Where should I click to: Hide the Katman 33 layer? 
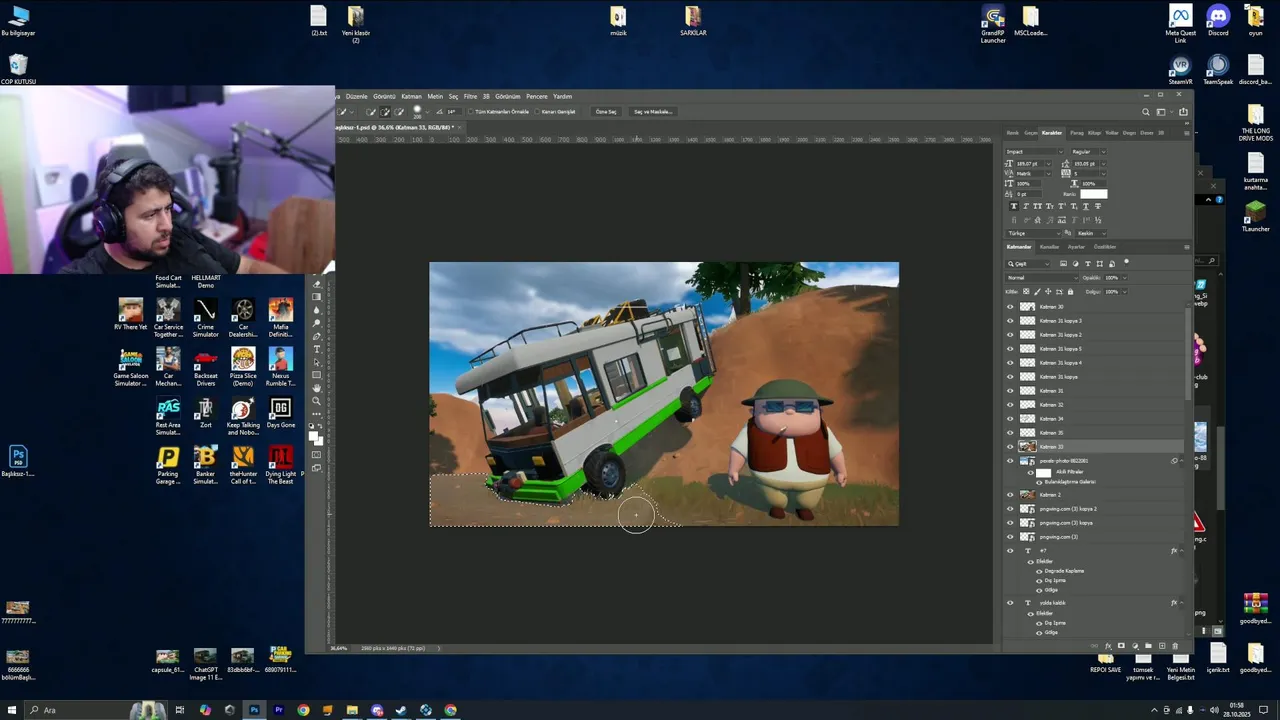click(1010, 446)
